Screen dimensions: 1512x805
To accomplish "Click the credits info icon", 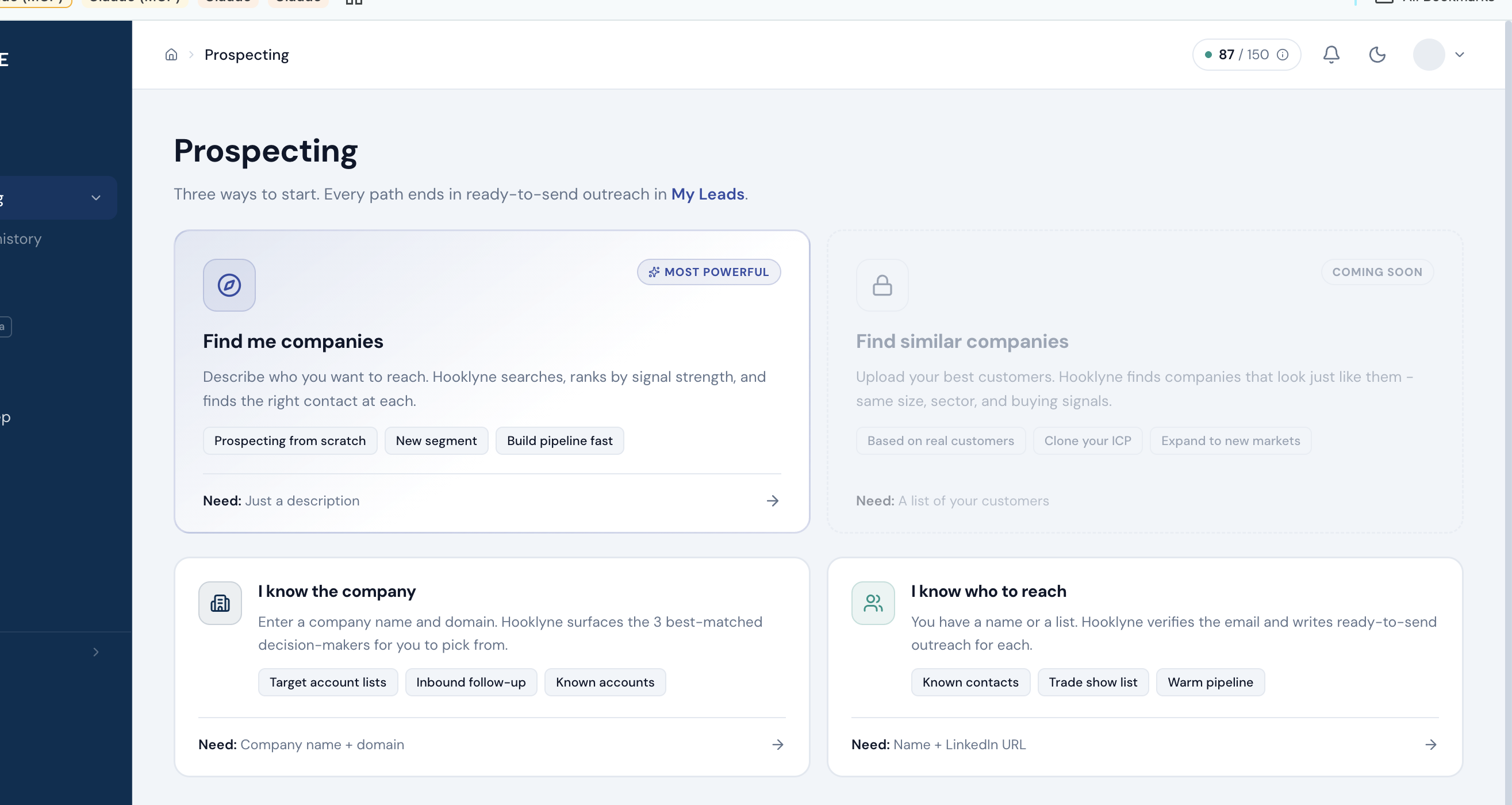I will pos(1283,55).
